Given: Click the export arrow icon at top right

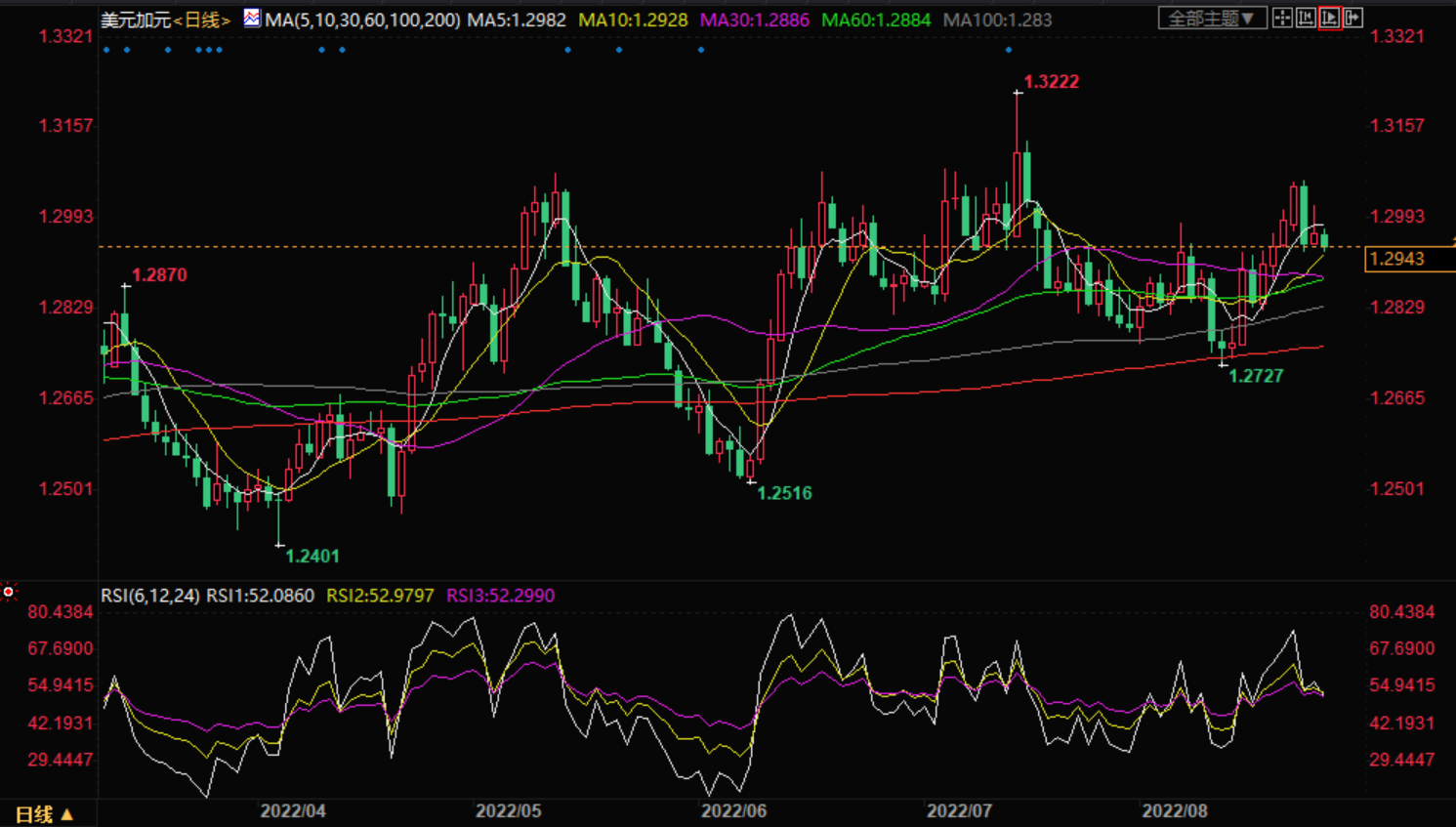Looking at the screenshot, I should pyautogui.click(x=1352, y=19).
